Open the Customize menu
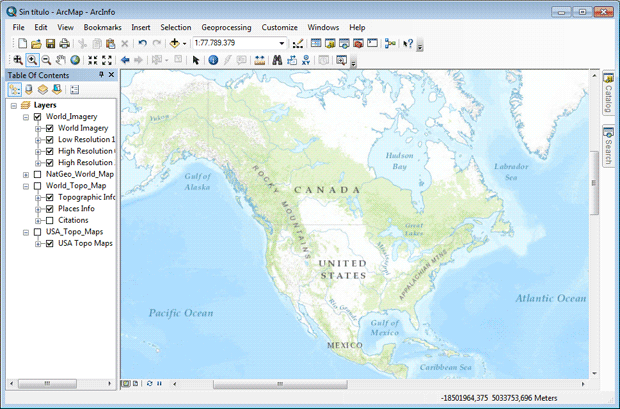Image resolution: width=620 pixels, height=409 pixels. [280, 27]
